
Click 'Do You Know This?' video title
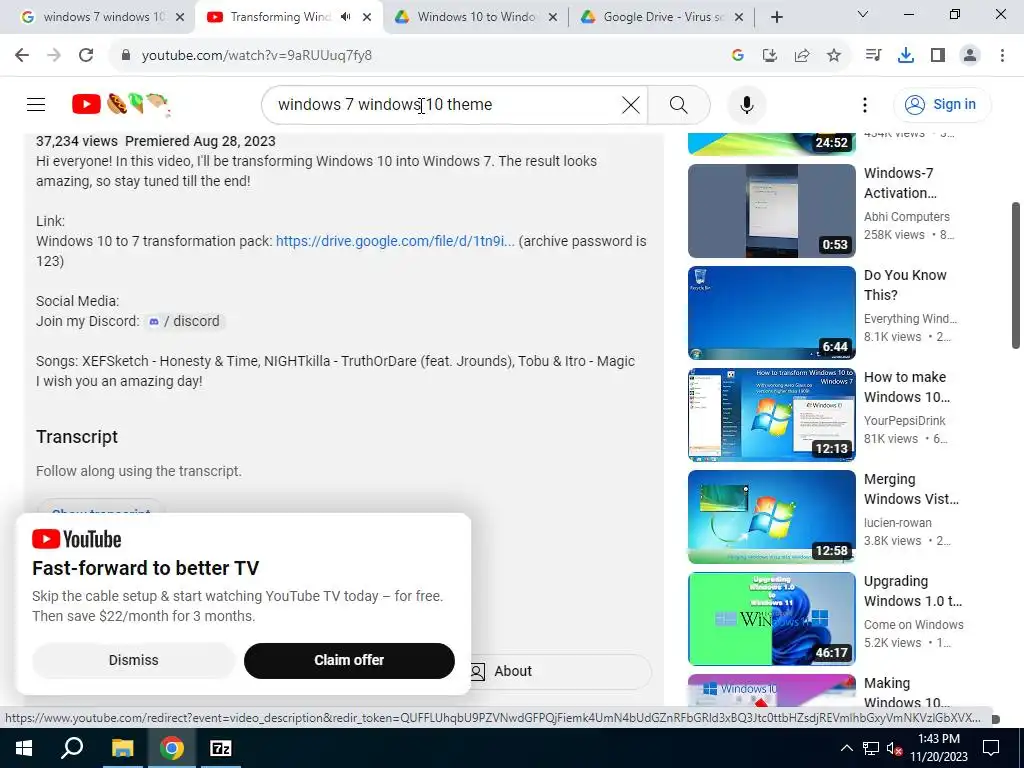tap(904, 285)
